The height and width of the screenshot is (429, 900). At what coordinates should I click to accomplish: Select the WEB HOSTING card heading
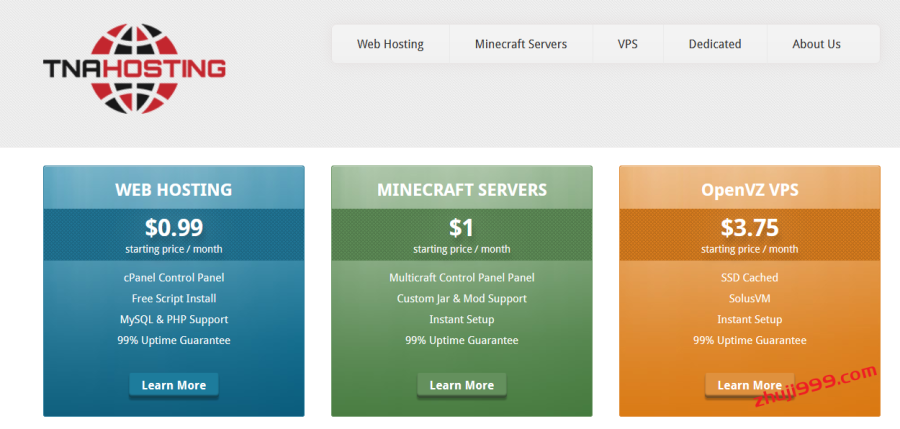[174, 190]
